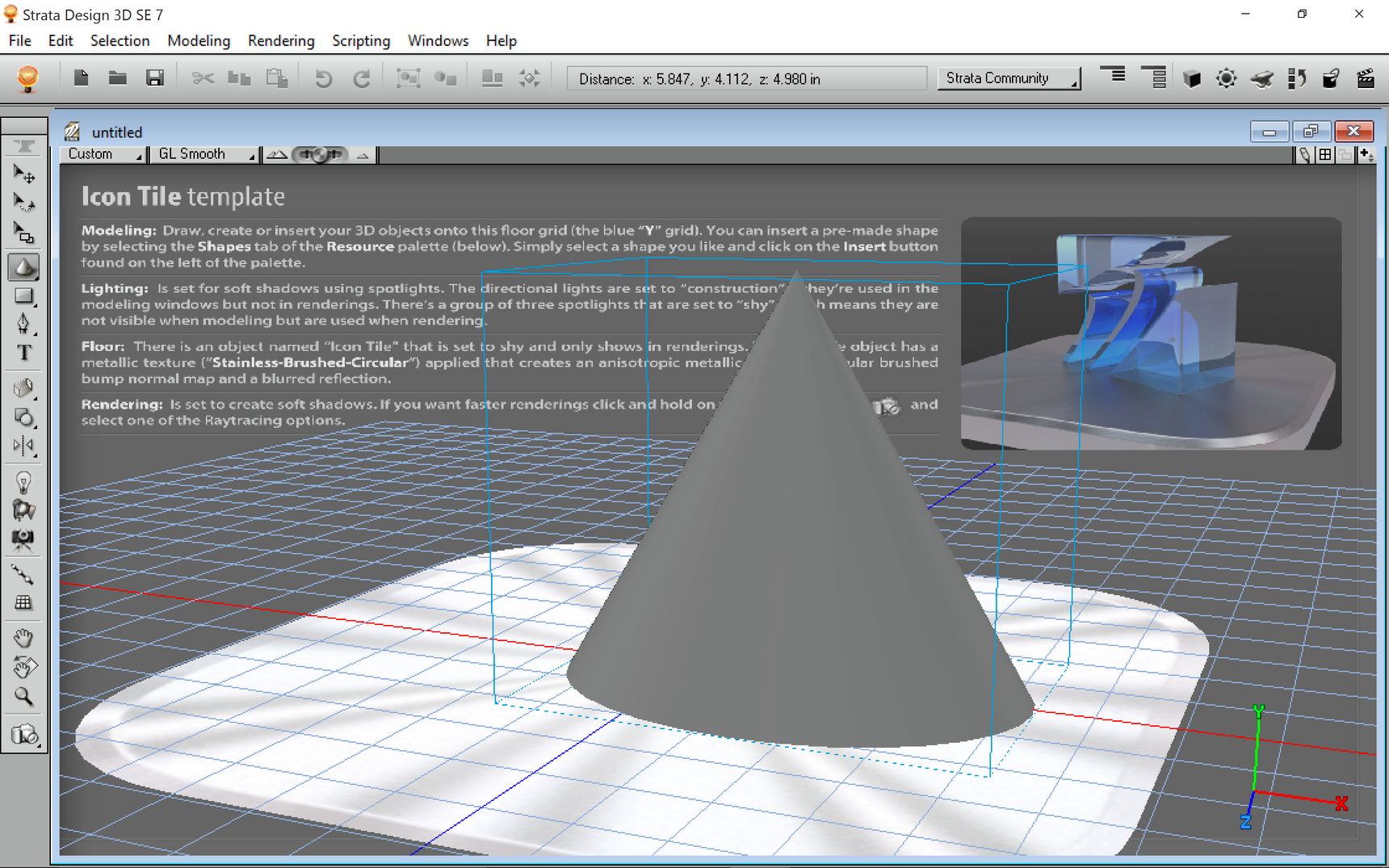
Task: Select the Grid tool
Action: click(24, 602)
